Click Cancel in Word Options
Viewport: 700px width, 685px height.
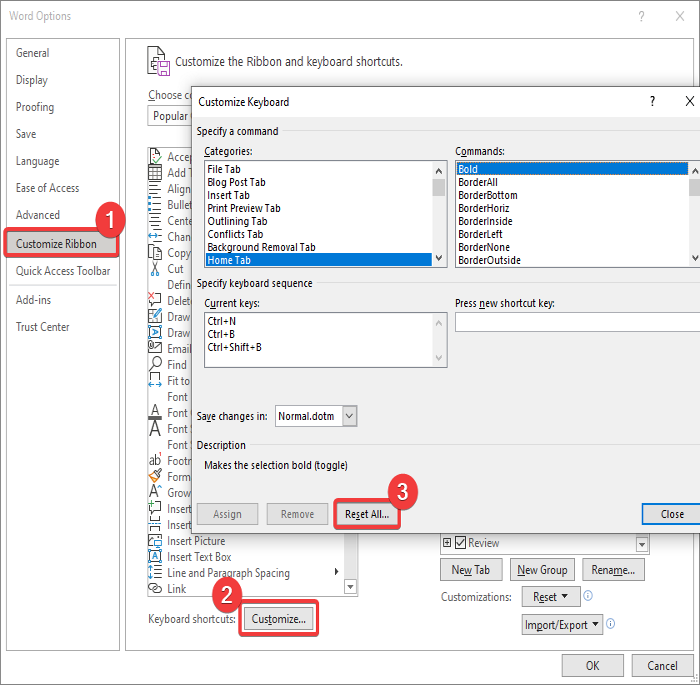tap(662, 665)
